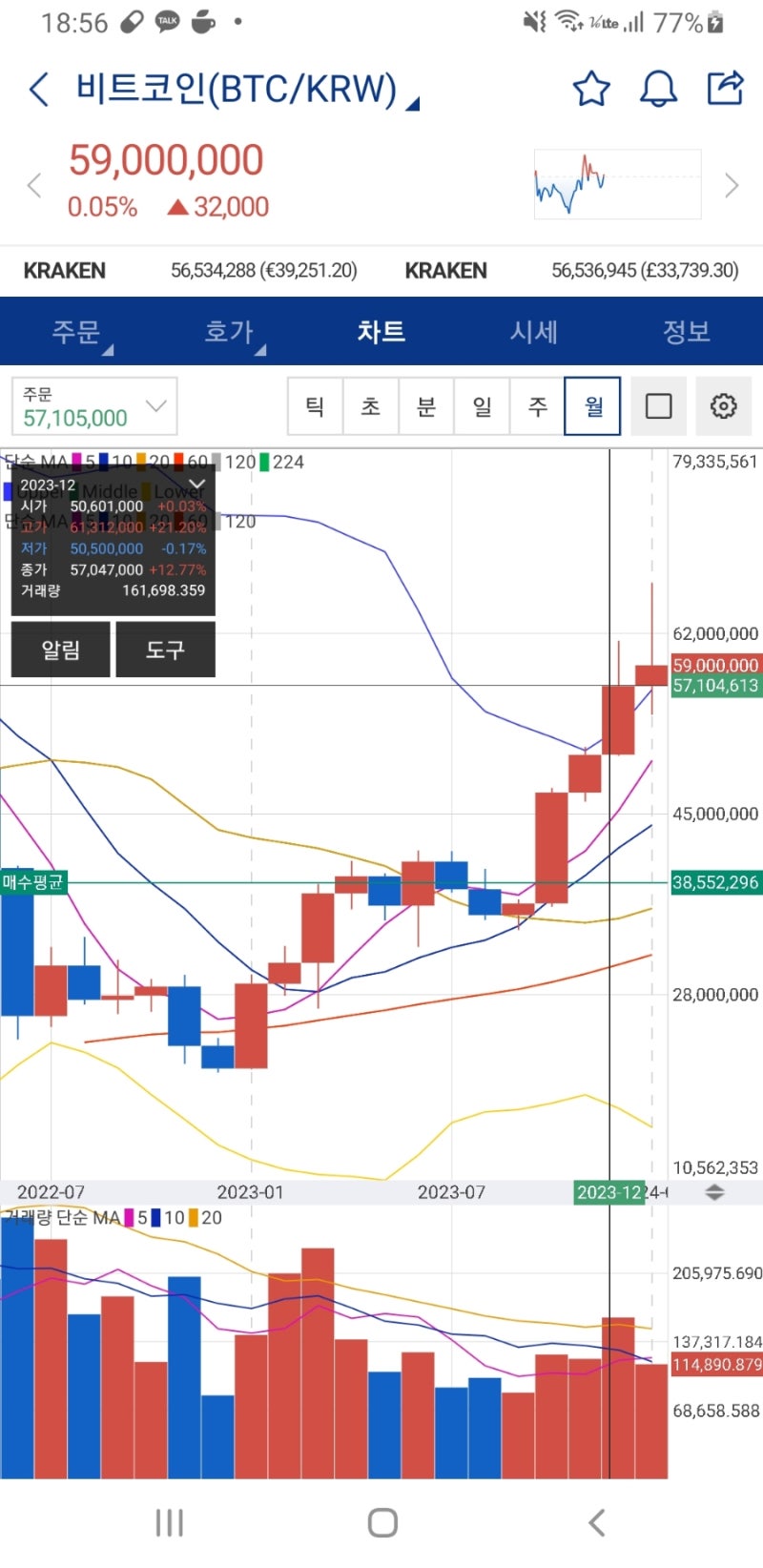This screenshot has height=1568, width=763.
Task: Switch to the 주문 tab
Action: click(76, 332)
